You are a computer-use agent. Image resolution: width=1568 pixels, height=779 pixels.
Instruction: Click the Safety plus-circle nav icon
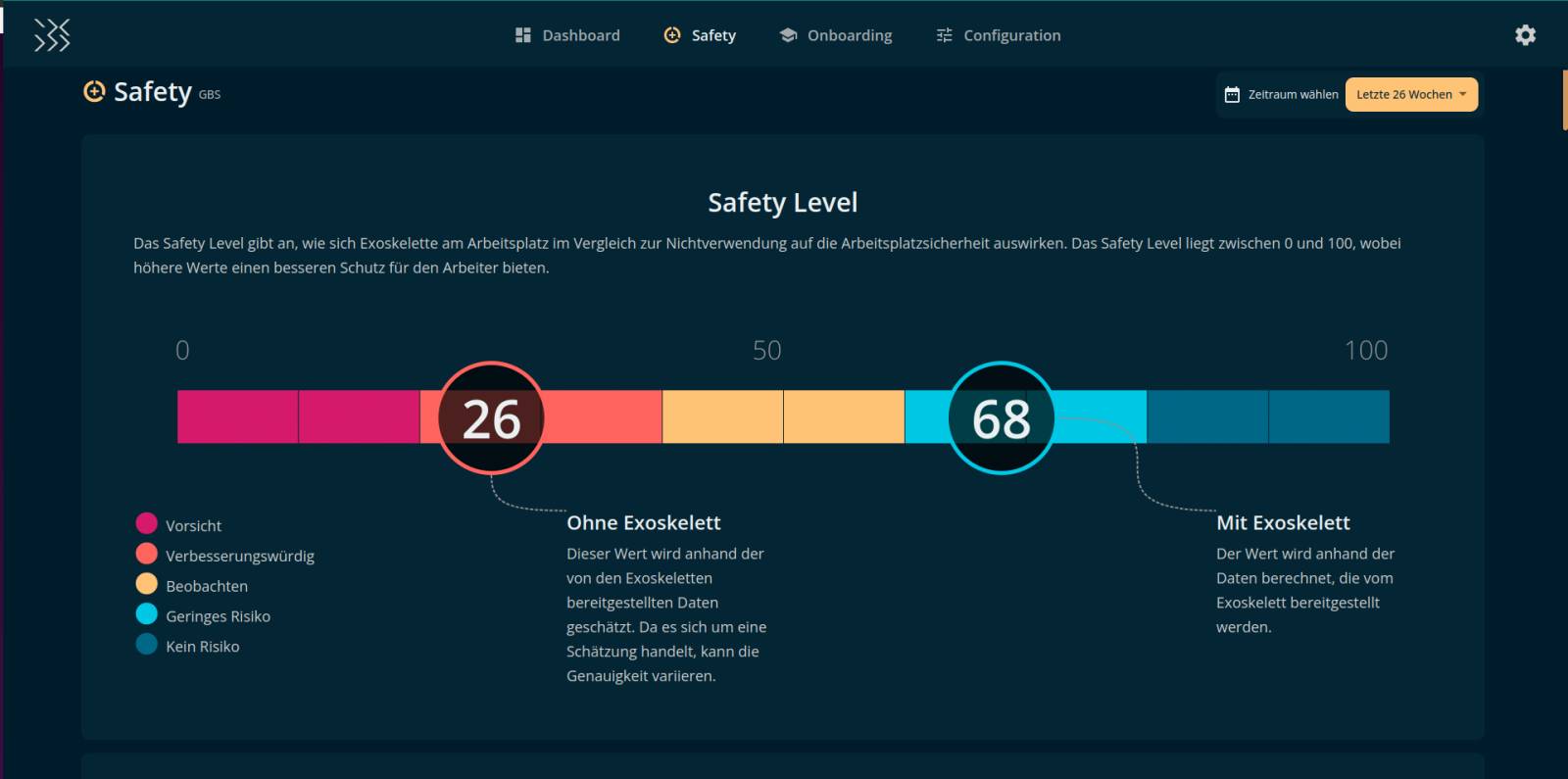(x=672, y=35)
